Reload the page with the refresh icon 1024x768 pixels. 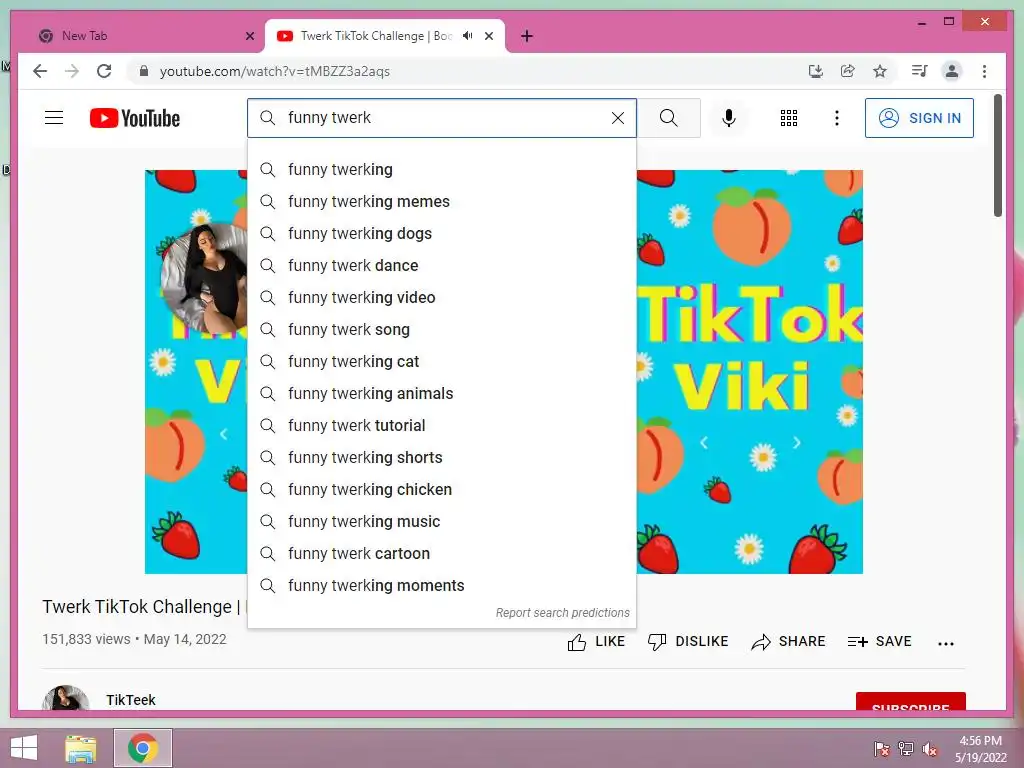[x=104, y=71]
